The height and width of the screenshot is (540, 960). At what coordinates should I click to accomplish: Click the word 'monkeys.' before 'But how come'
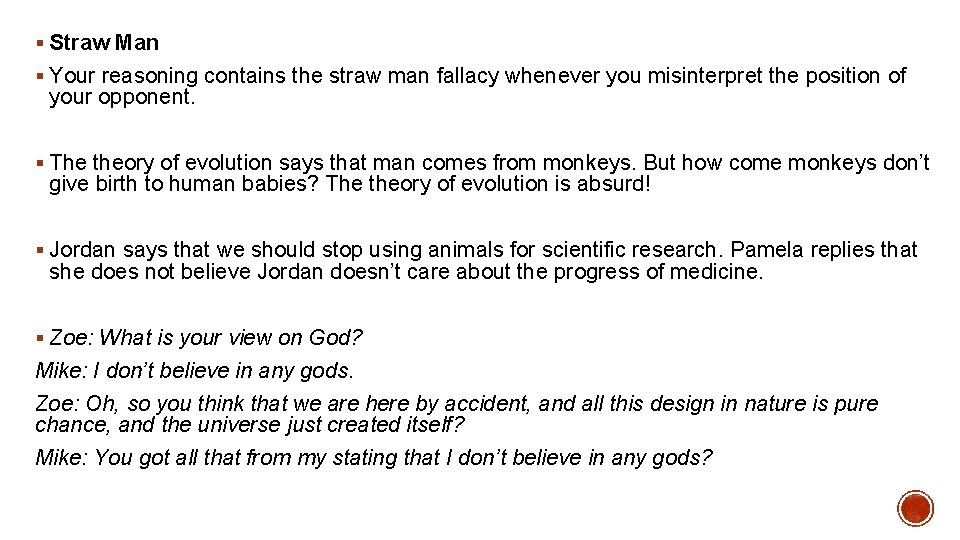pos(590,163)
